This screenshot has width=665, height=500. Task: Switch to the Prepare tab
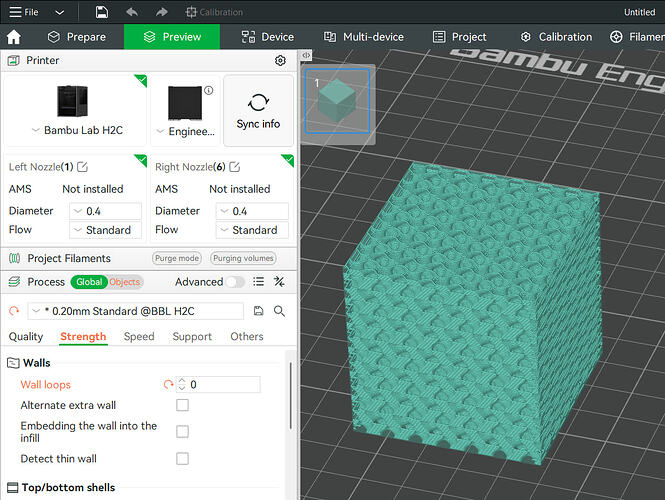pos(77,37)
